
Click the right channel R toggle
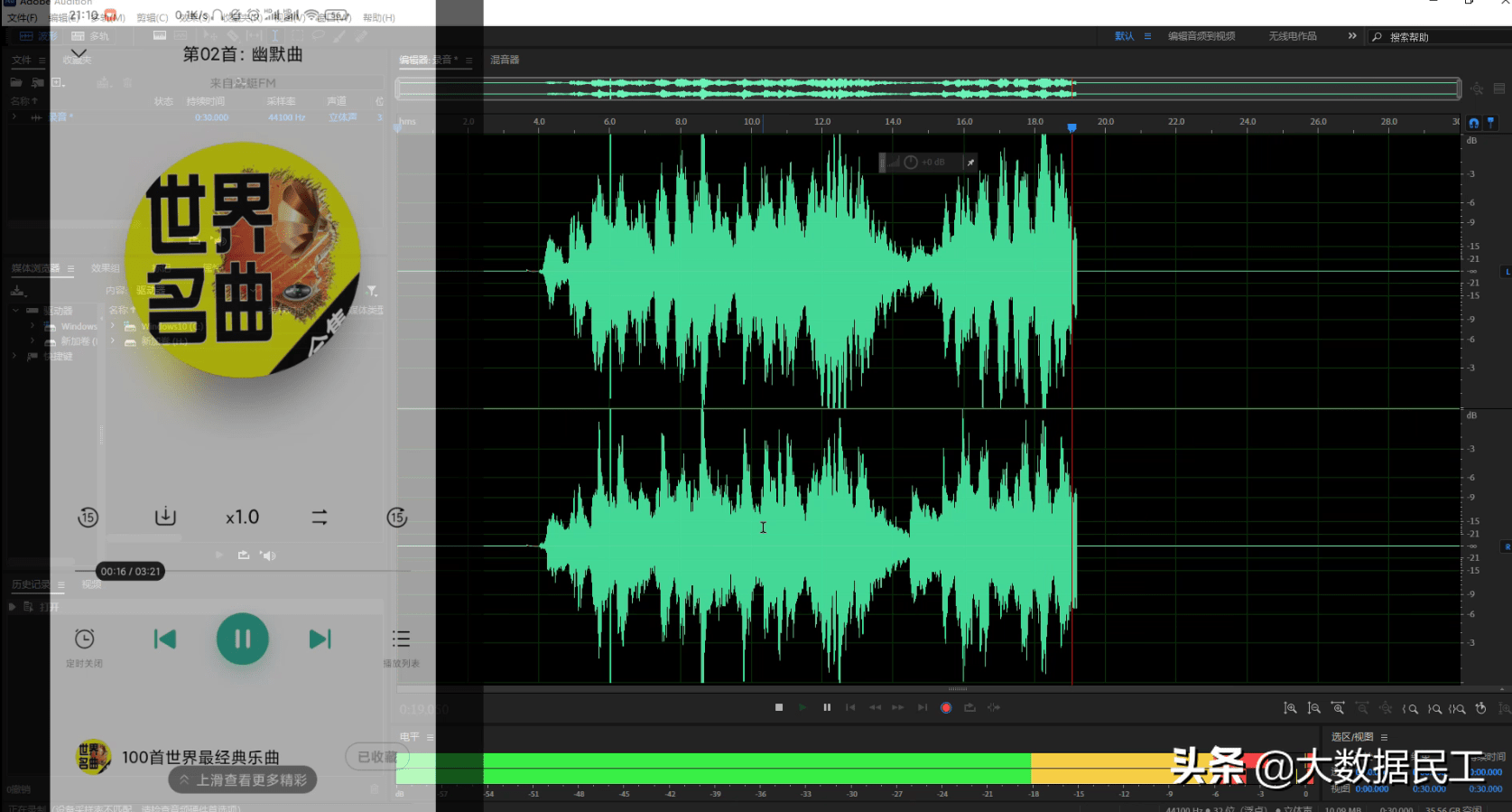(x=1507, y=546)
